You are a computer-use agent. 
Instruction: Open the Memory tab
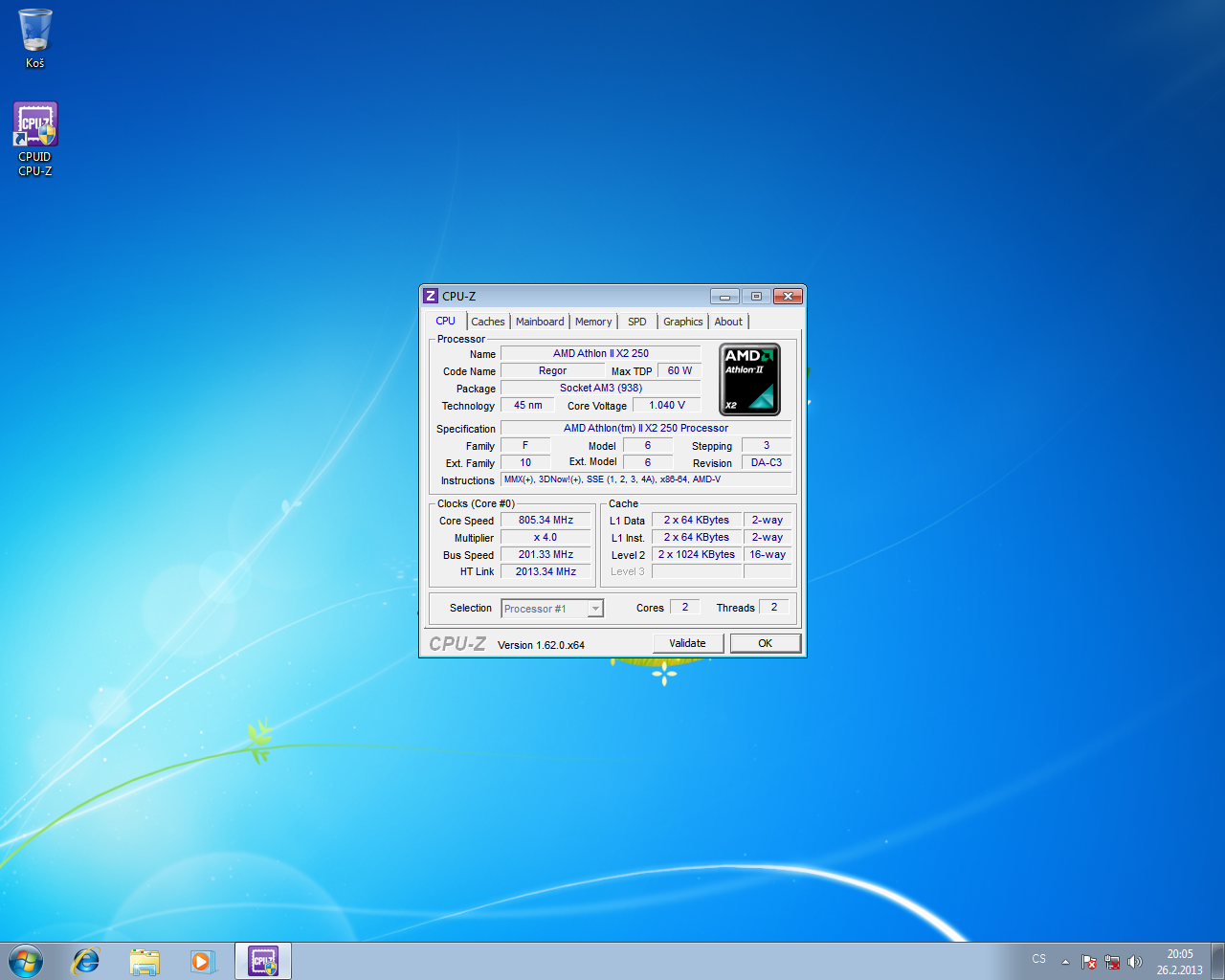pos(593,322)
